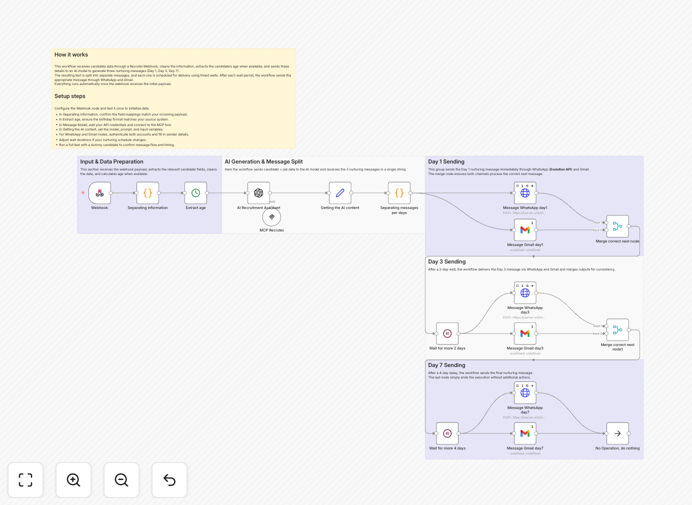Select the Input & Data Preparation title
The image size is (692, 505).
click(112, 162)
